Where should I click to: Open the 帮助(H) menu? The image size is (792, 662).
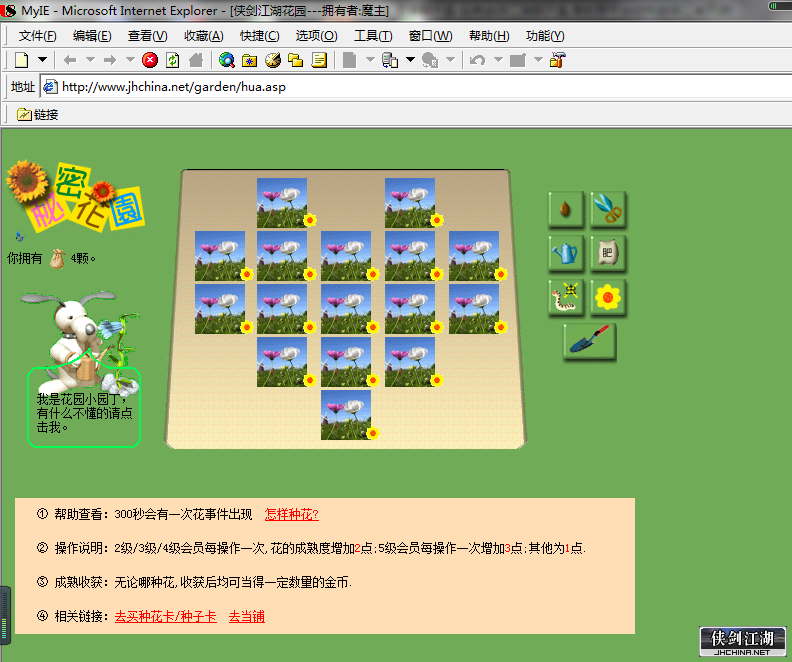[x=489, y=36]
